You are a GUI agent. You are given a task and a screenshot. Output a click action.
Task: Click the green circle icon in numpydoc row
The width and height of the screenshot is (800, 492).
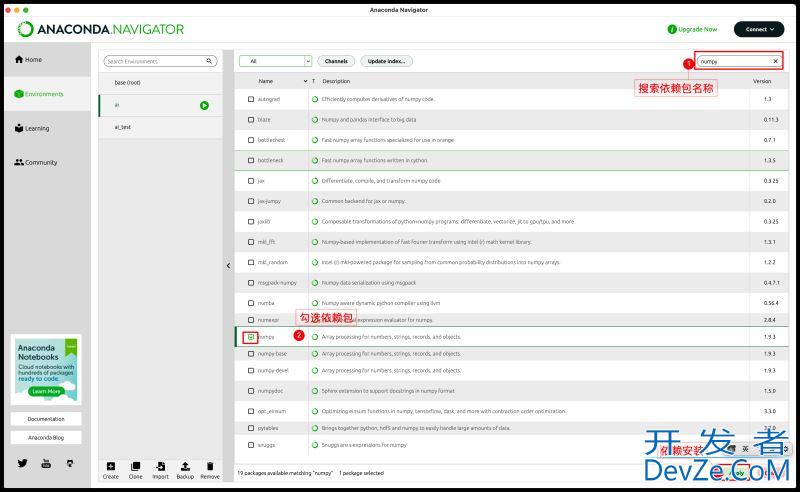pyautogui.click(x=315, y=391)
